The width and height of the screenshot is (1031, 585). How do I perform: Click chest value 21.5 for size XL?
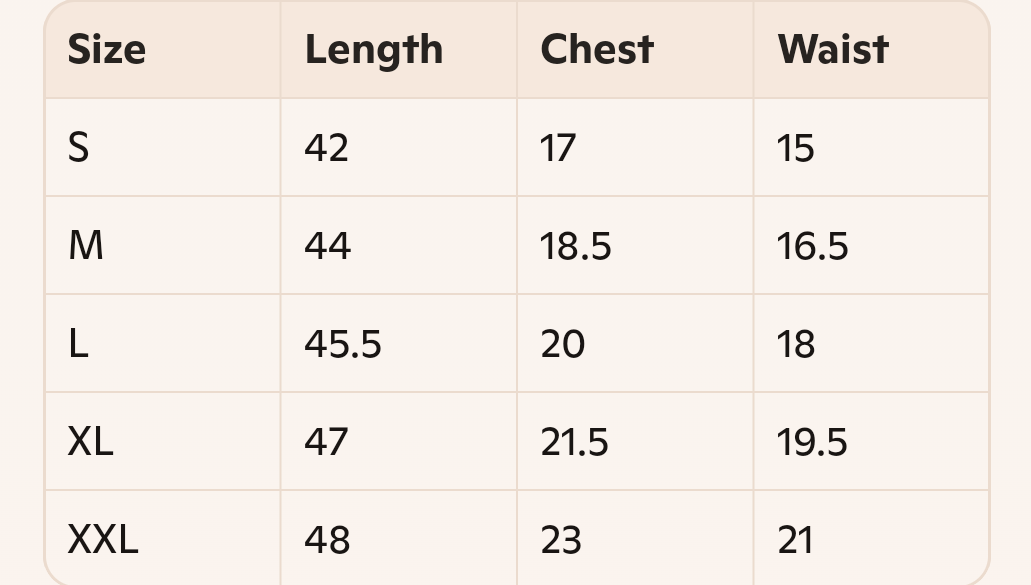(574, 442)
